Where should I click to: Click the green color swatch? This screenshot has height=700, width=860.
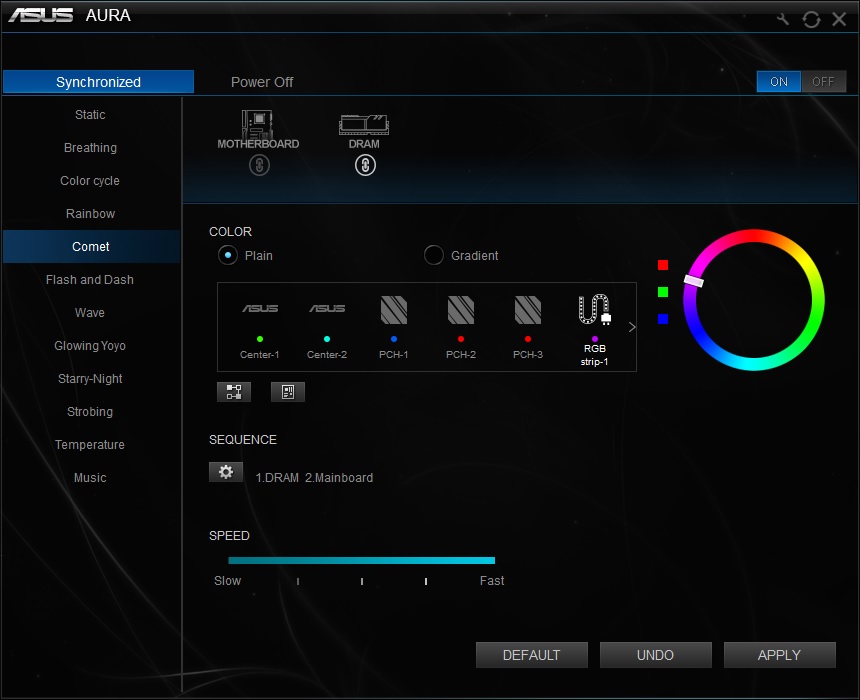tap(663, 292)
